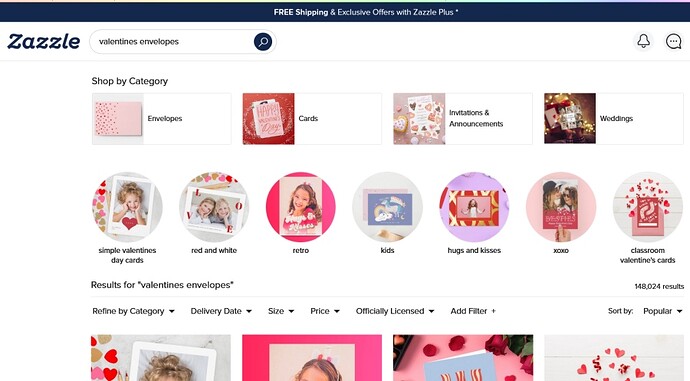Screen dimensions: 690x381
Task: Open Invitations & Announcements category card
Action: point(463,119)
